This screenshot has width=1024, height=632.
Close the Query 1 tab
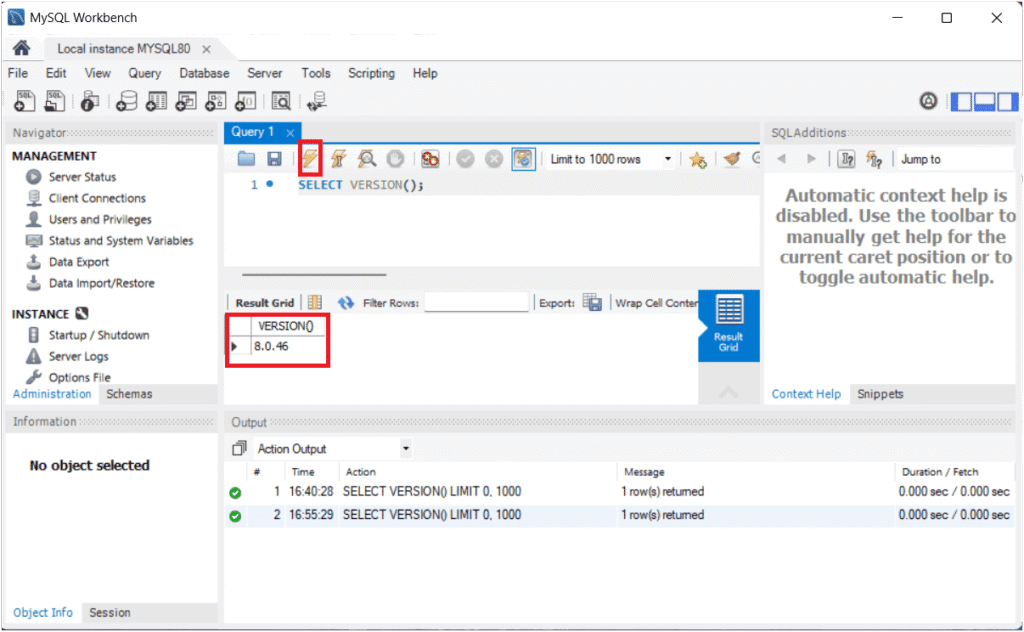tap(290, 133)
